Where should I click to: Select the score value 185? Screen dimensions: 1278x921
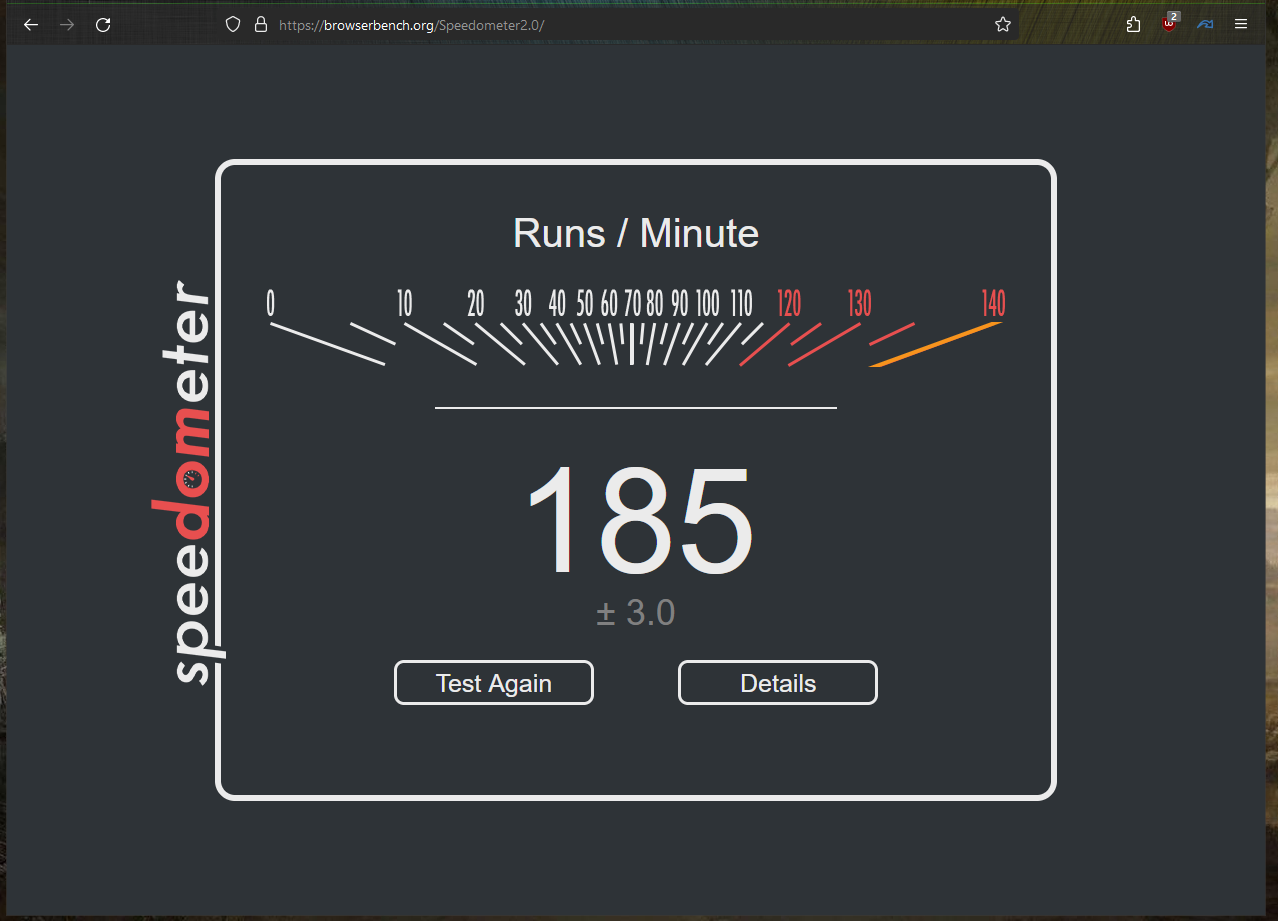click(x=639, y=523)
